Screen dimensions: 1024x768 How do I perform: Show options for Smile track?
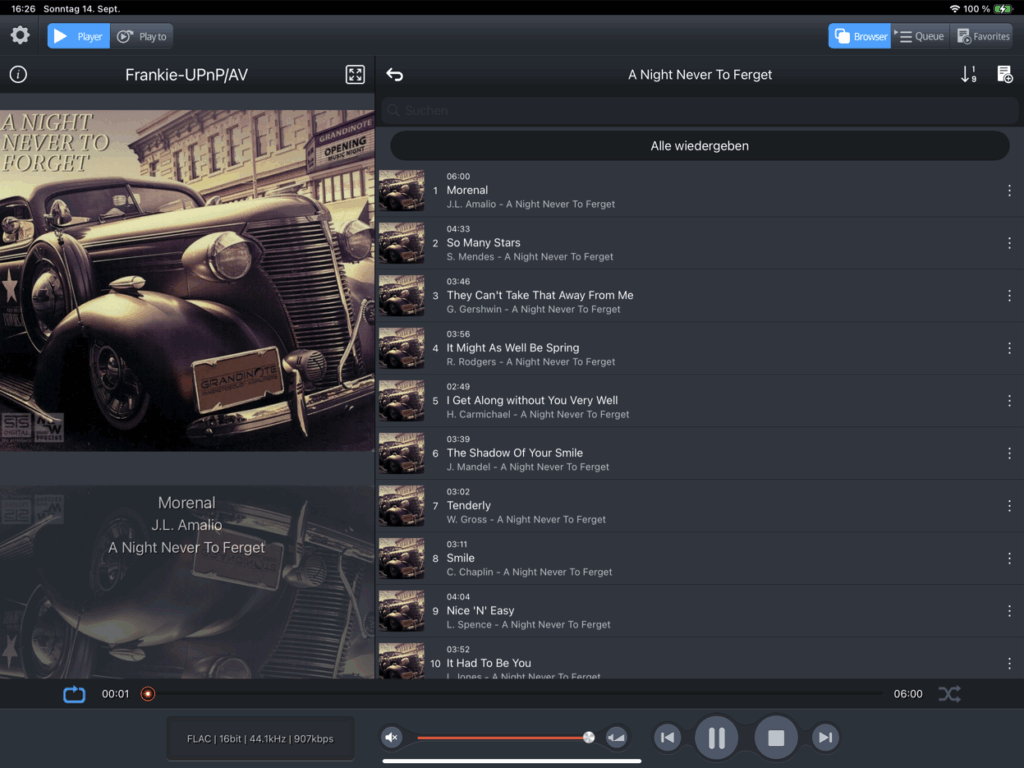1009,558
